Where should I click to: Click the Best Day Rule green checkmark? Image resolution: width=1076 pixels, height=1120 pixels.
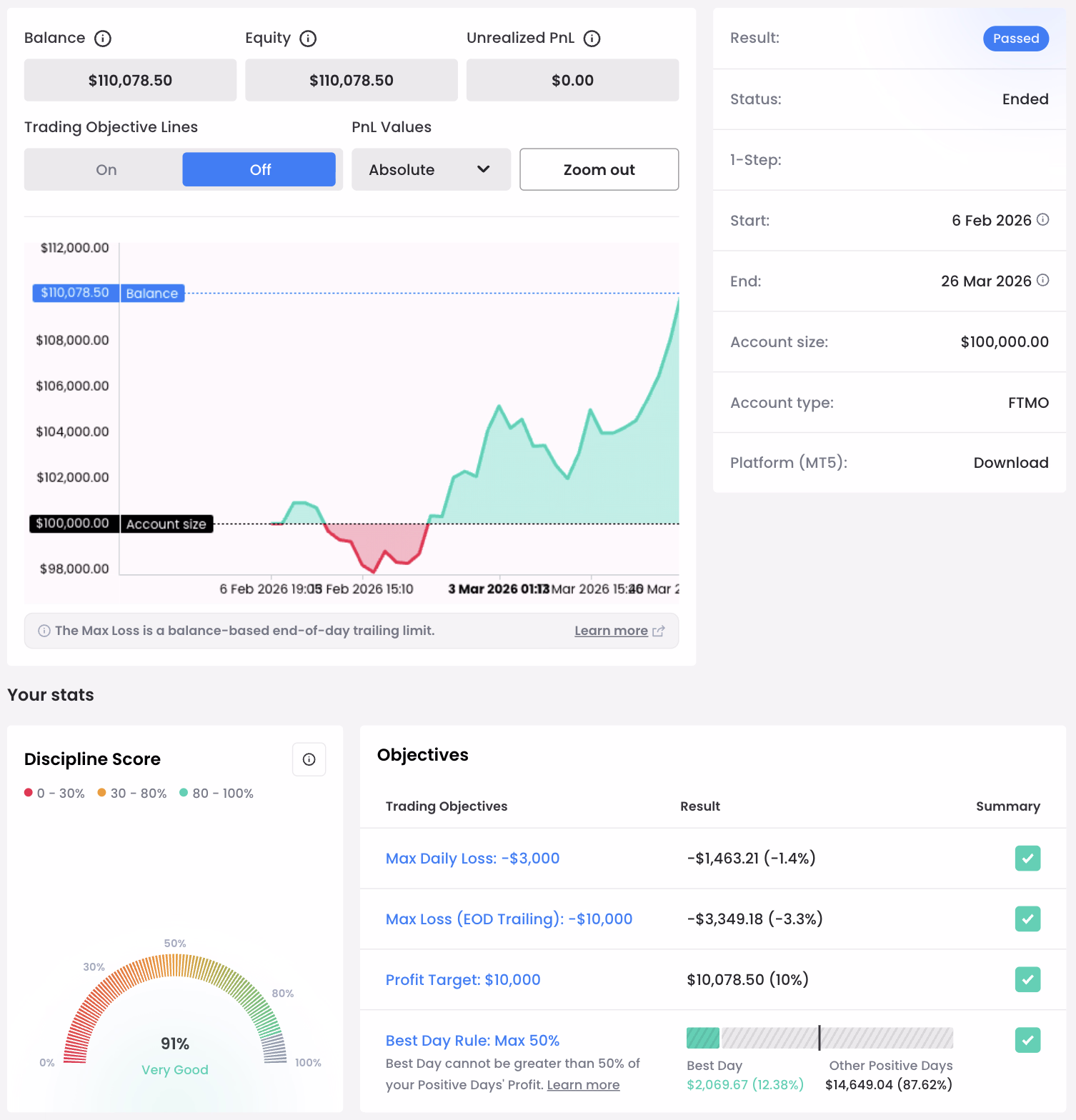click(1027, 1040)
